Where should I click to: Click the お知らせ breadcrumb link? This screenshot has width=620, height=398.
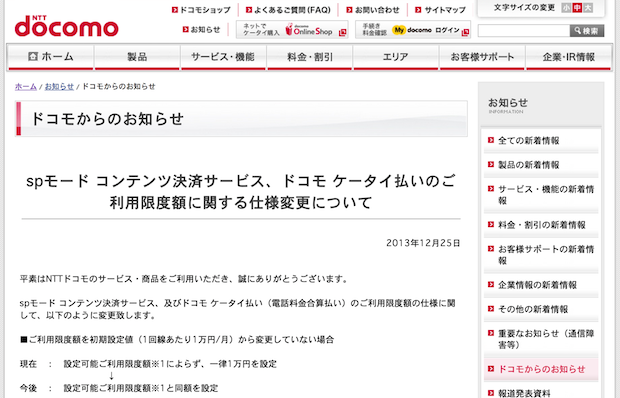[59, 86]
